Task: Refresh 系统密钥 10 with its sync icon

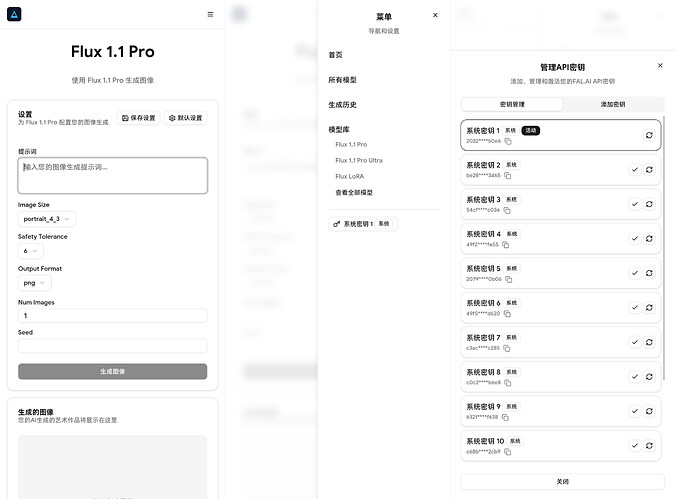Action: tap(649, 446)
